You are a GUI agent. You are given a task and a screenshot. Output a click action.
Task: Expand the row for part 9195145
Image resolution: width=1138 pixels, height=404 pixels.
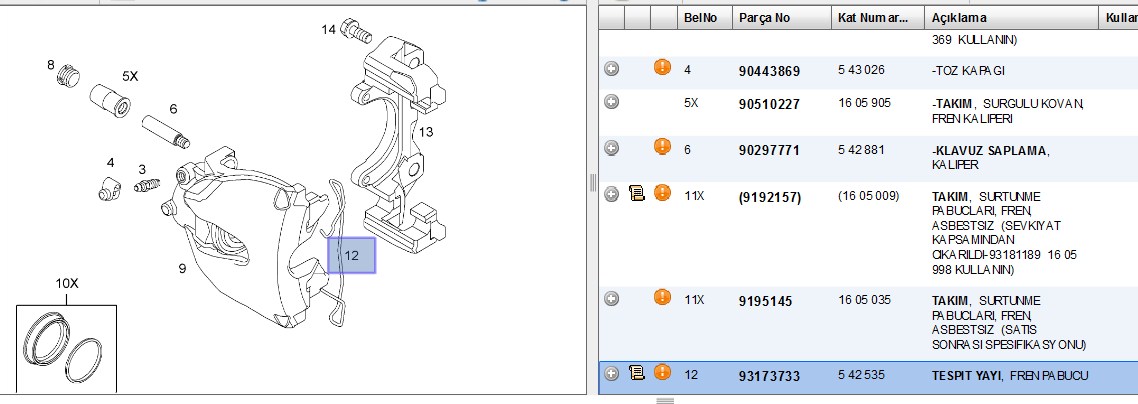[612, 298]
